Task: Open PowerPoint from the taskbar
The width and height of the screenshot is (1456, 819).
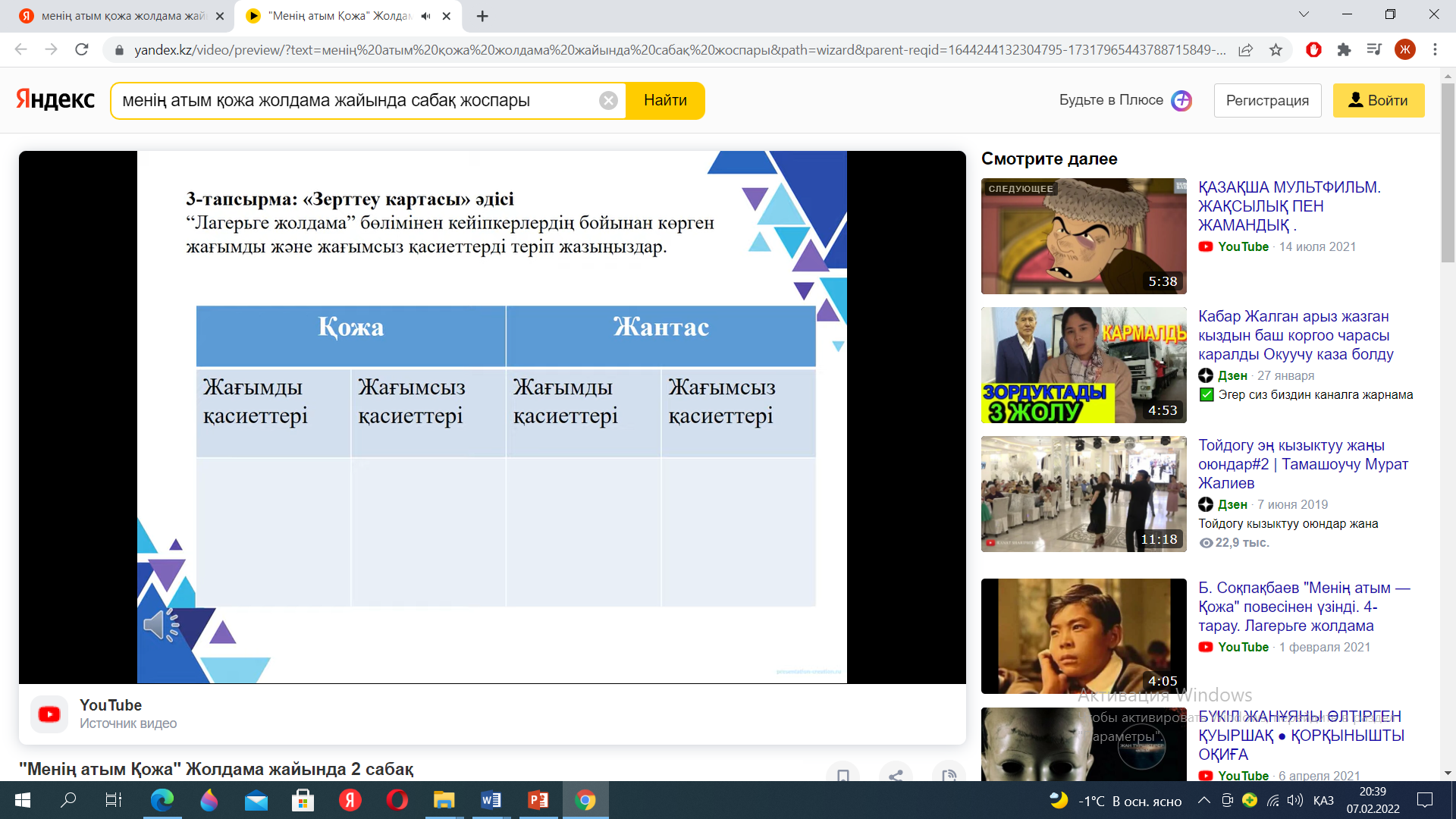Action: (x=538, y=800)
